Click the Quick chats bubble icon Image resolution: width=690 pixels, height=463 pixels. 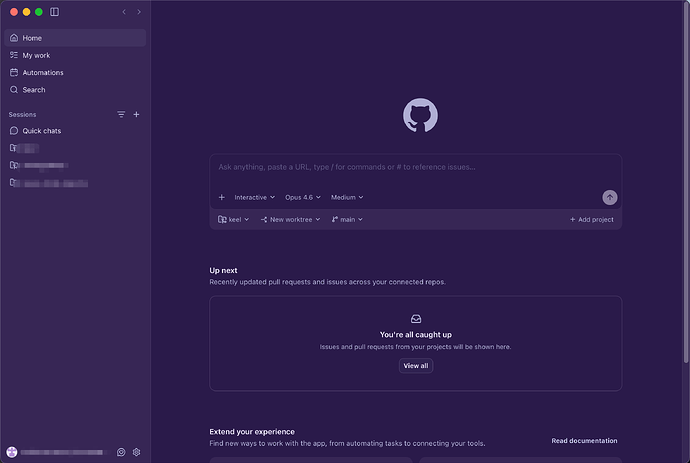click(x=14, y=131)
